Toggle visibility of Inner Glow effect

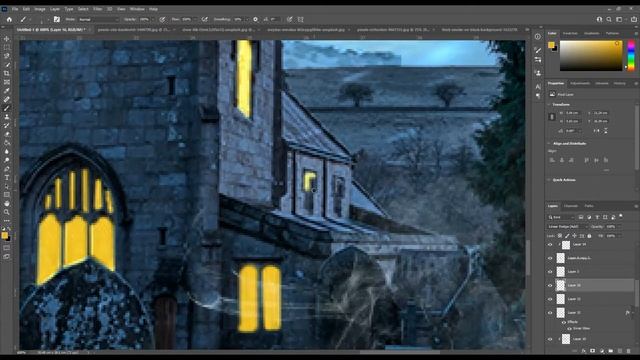tap(570, 328)
